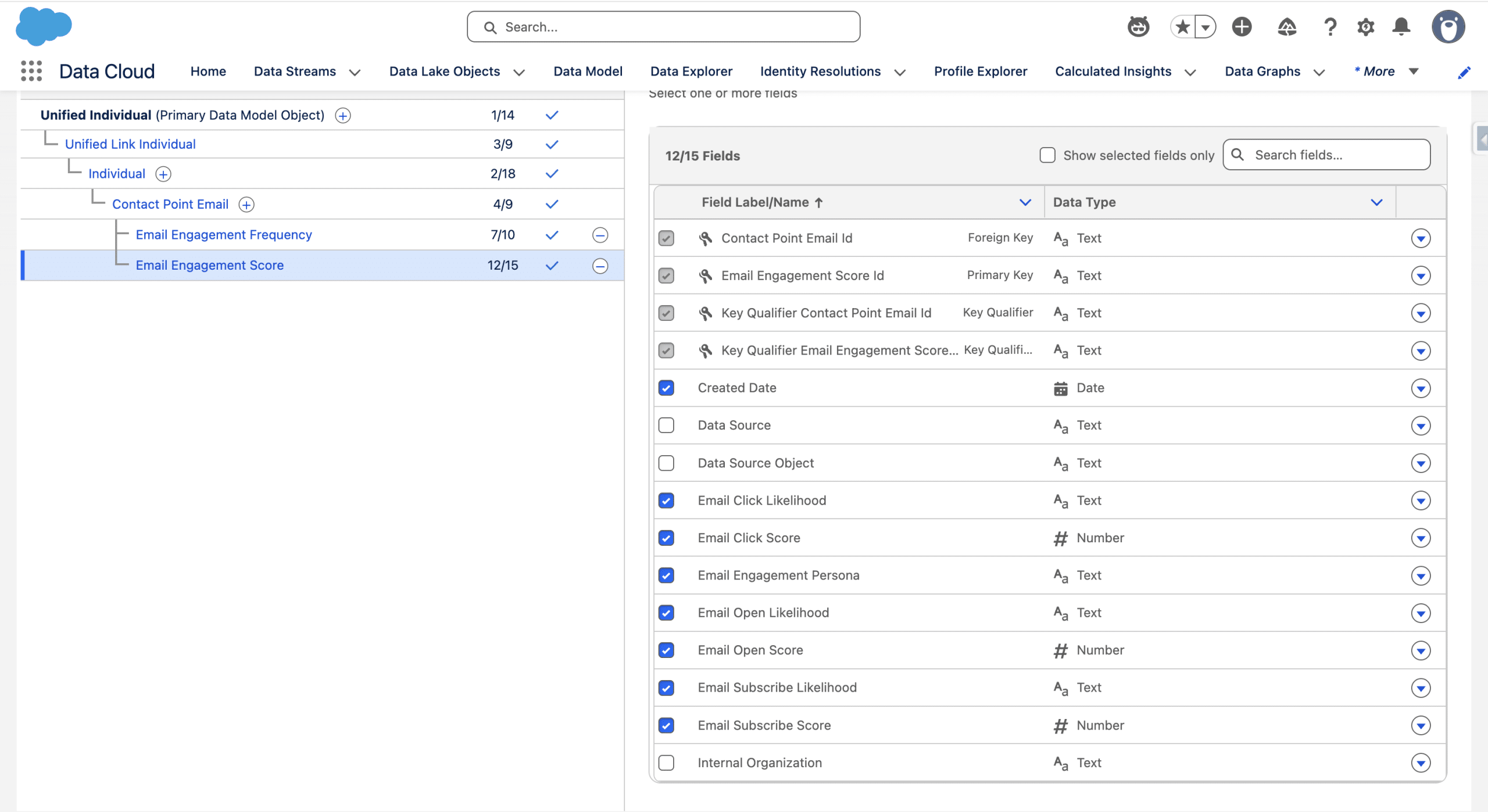Expand the Data Streams nav dropdown
Viewport: 1488px width, 812px height.
(355, 72)
